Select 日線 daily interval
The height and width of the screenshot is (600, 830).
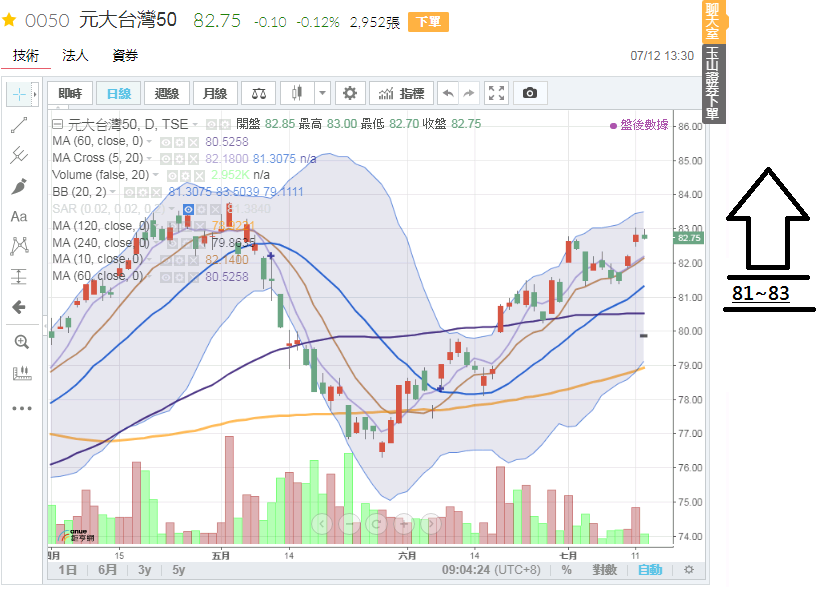tap(119, 94)
